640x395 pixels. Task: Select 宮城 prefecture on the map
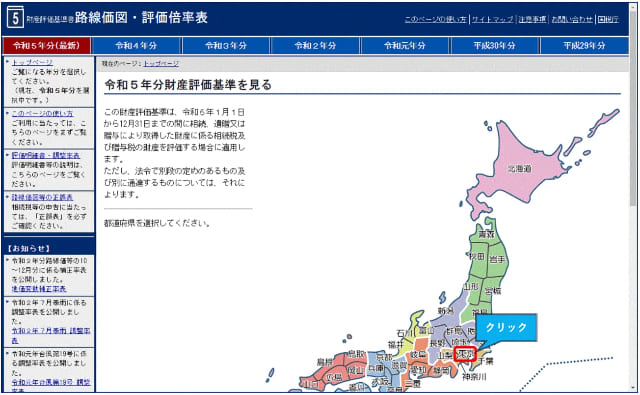493,291
